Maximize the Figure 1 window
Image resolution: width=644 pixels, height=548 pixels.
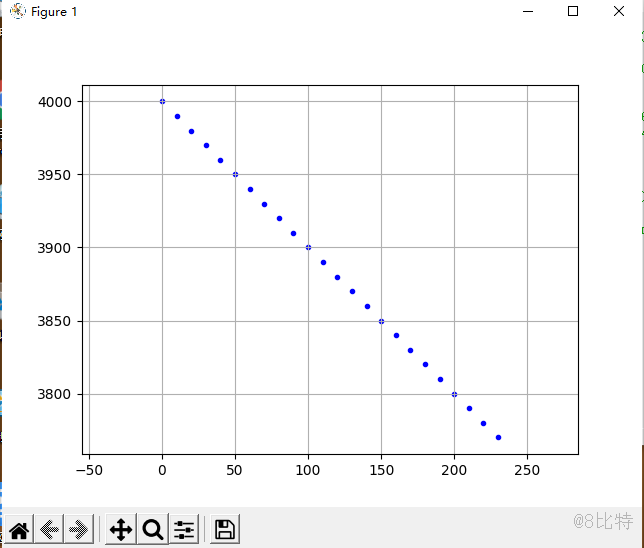pyautogui.click(x=573, y=11)
